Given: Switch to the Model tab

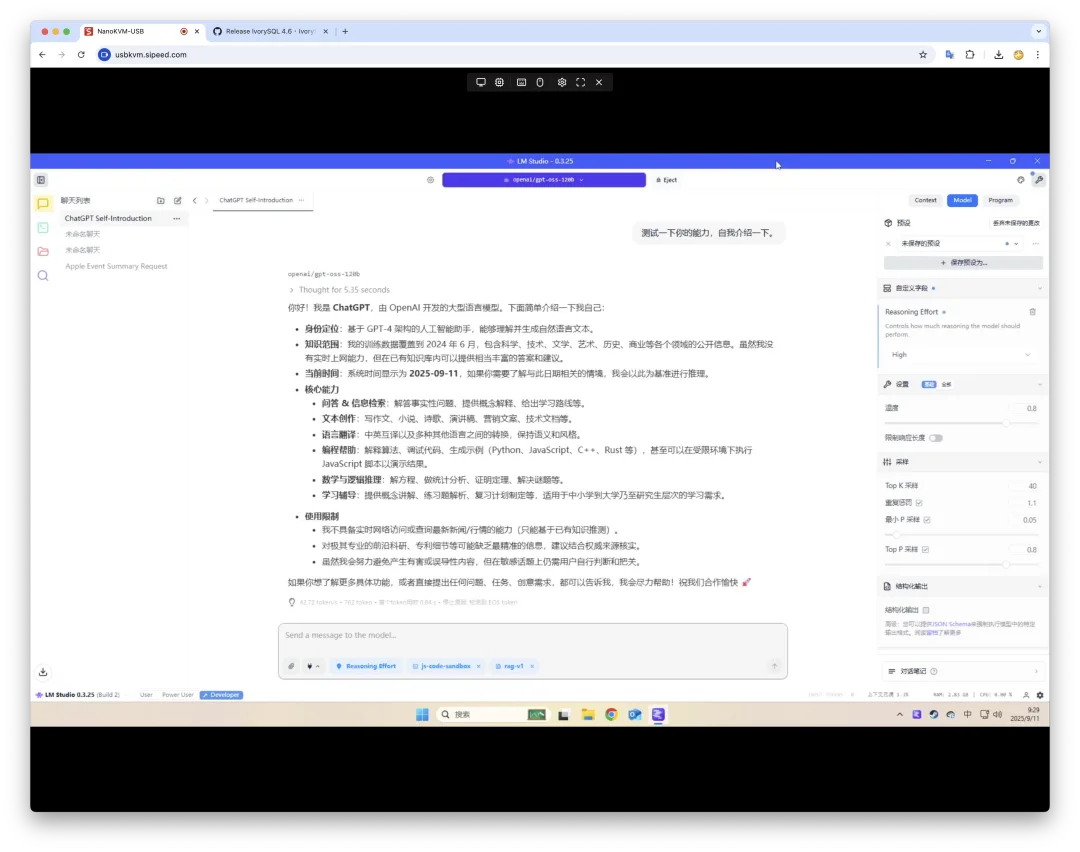Looking at the screenshot, I should [x=962, y=200].
